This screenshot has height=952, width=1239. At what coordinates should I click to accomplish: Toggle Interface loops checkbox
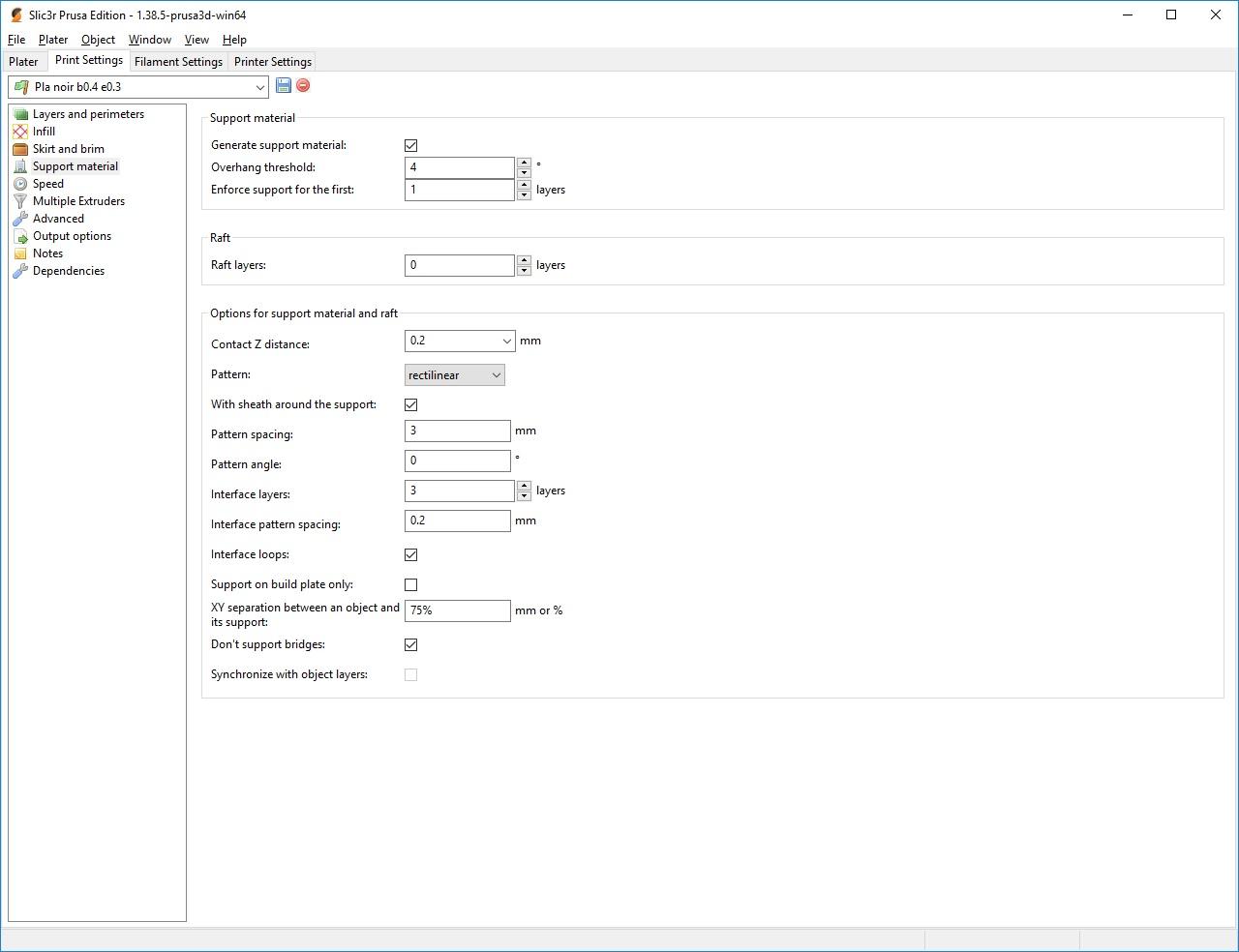pos(410,554)
